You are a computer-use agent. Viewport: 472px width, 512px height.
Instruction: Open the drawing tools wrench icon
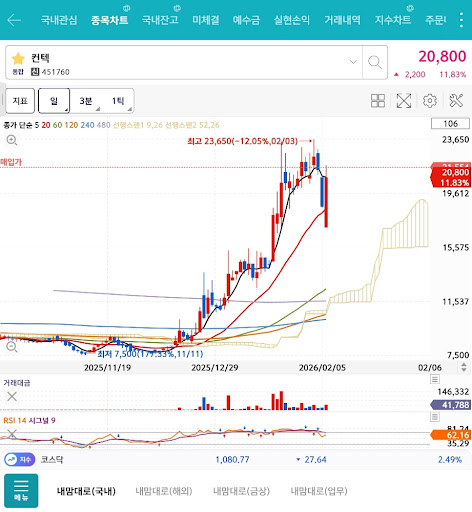[x=456, y=101]
